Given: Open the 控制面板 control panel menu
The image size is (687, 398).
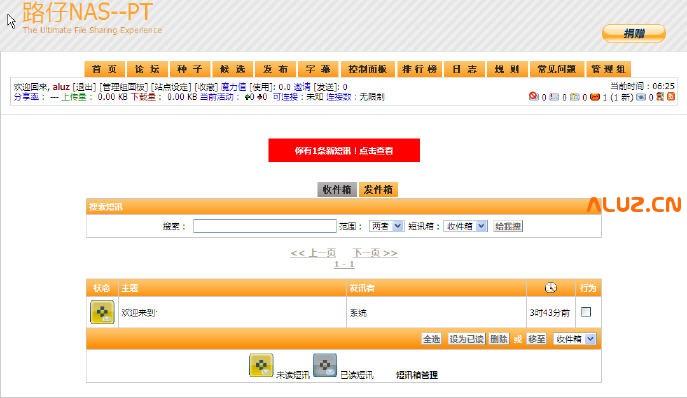Looking at the screenshot, I should point(368,69).
